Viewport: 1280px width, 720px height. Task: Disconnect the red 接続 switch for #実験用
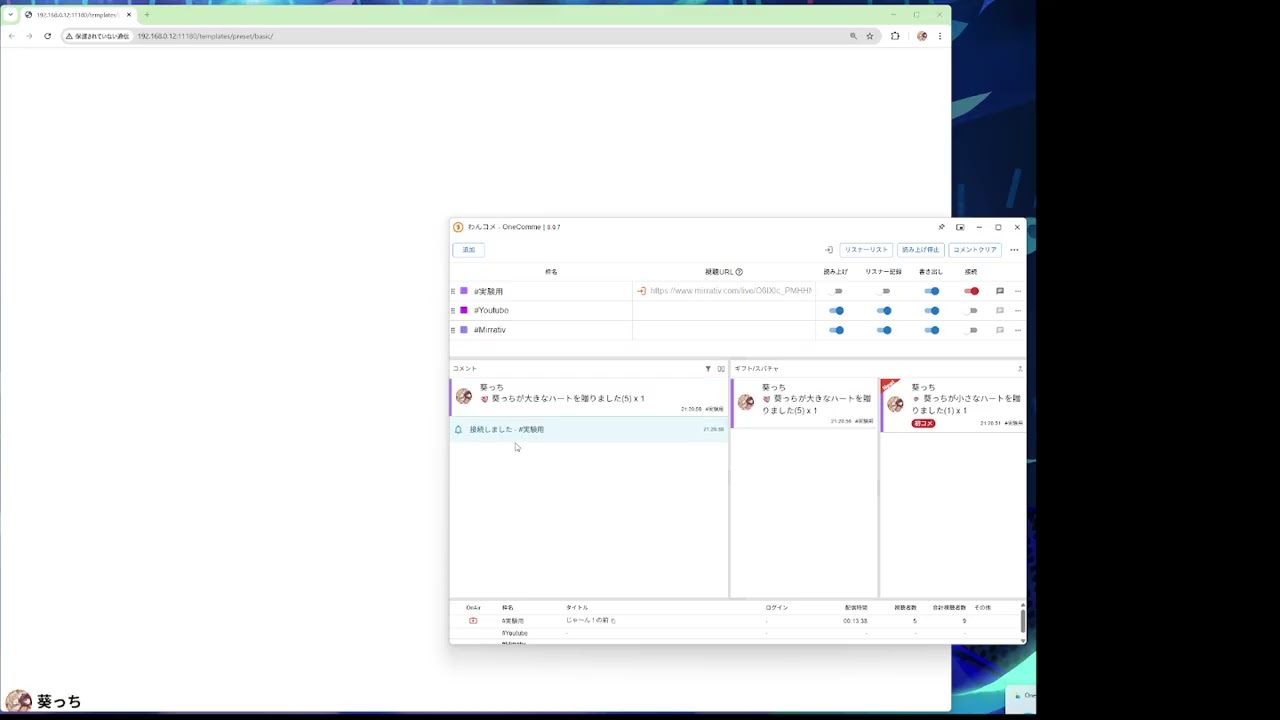(972, 291)
